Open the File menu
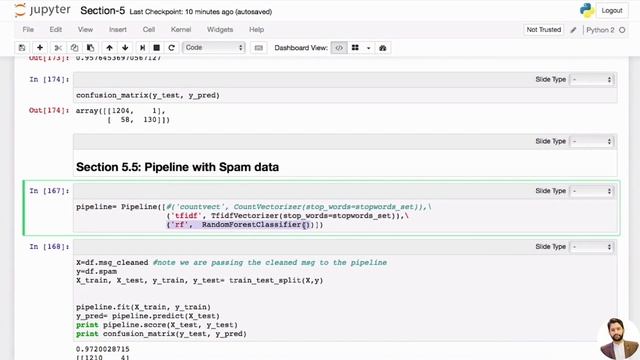 (x=28, y=29)
